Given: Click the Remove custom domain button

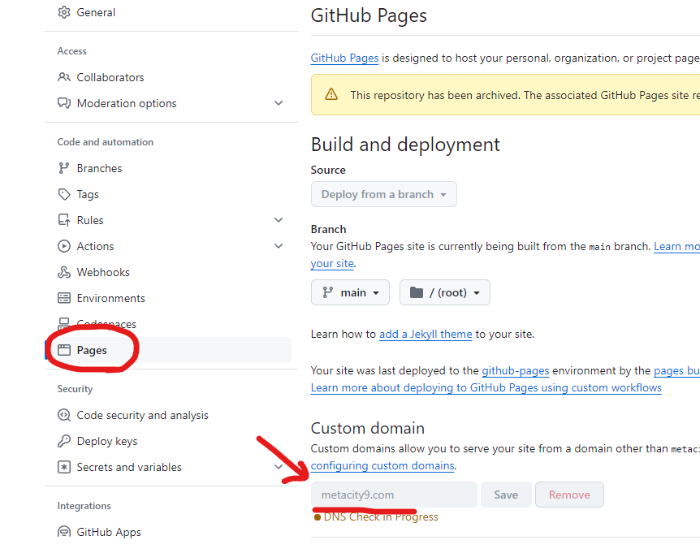Looking at the screenshot, I should (x=569, y=495).
